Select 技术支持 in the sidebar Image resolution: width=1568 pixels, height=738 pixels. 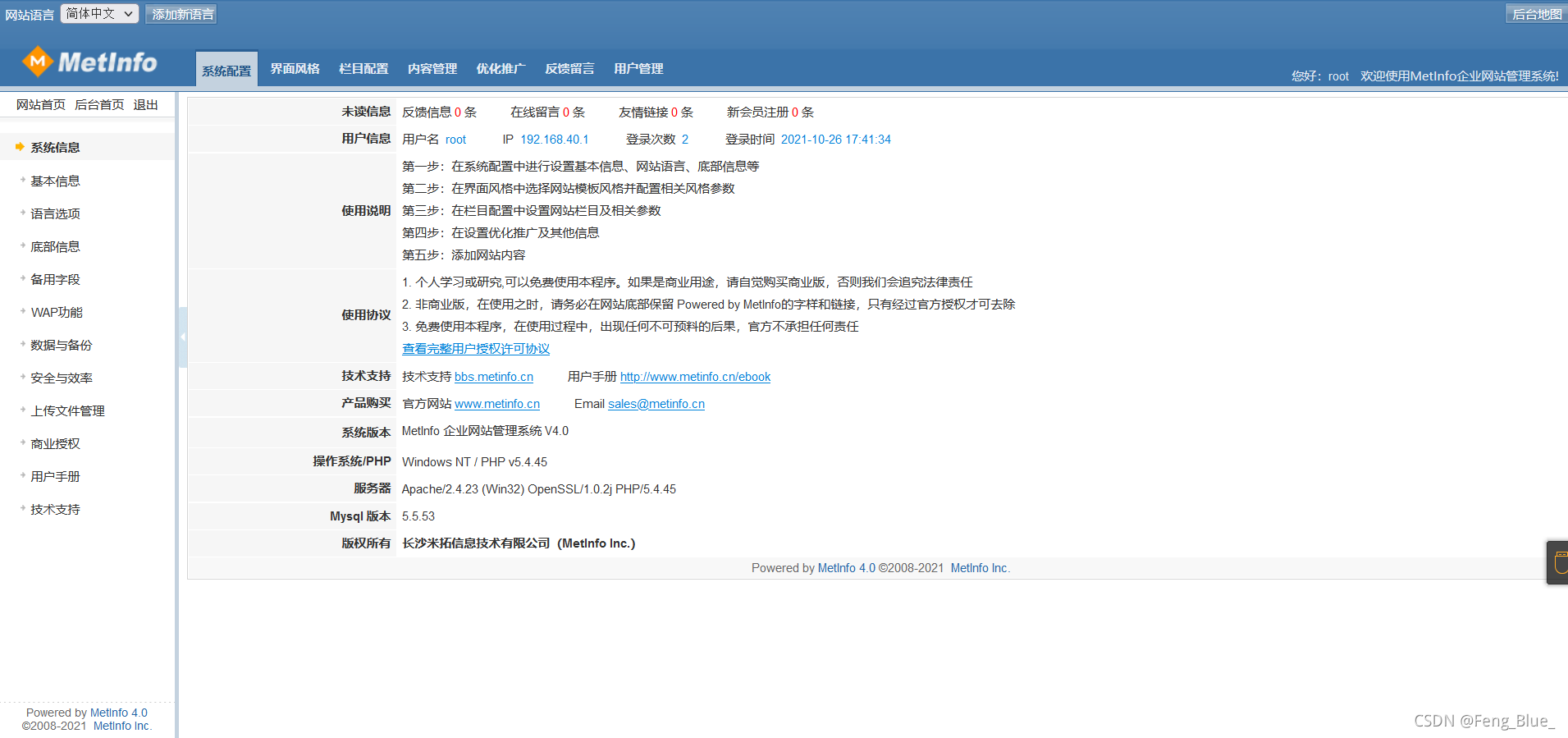(55, 509)
